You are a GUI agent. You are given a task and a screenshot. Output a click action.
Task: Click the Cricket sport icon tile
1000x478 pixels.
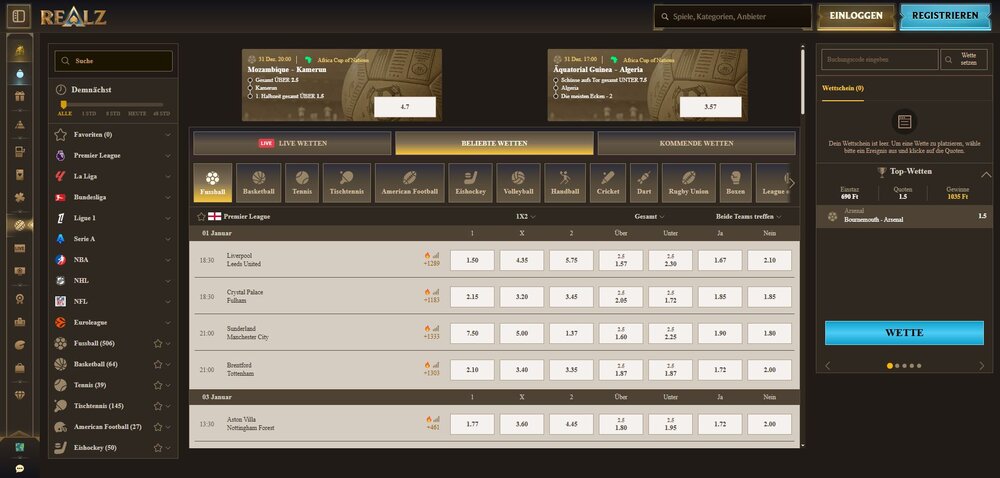(x=608, y=183)
